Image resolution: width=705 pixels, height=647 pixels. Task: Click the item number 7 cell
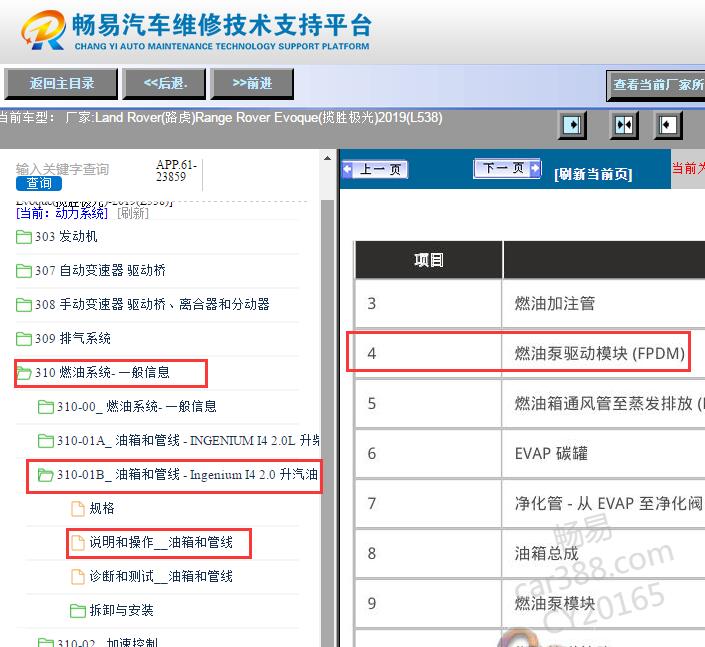[428, 503]
